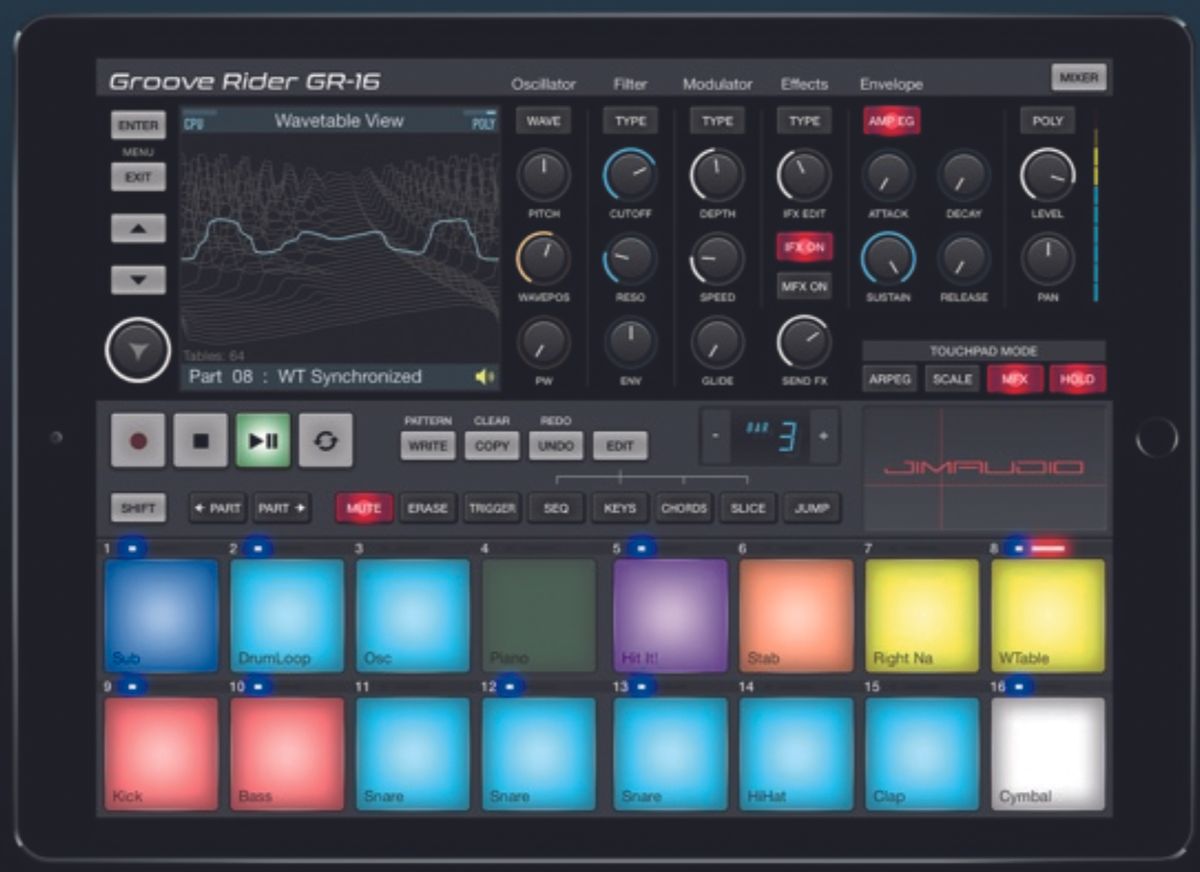
Task: Unmute the currently muted part via MUTE
Action: click(365, 508)
